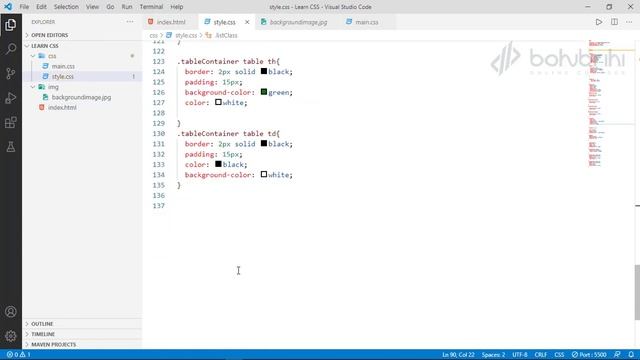640x360 pixels.
Task: Switch to the backgroundimage.jpg tab
Action: point(298,22)
